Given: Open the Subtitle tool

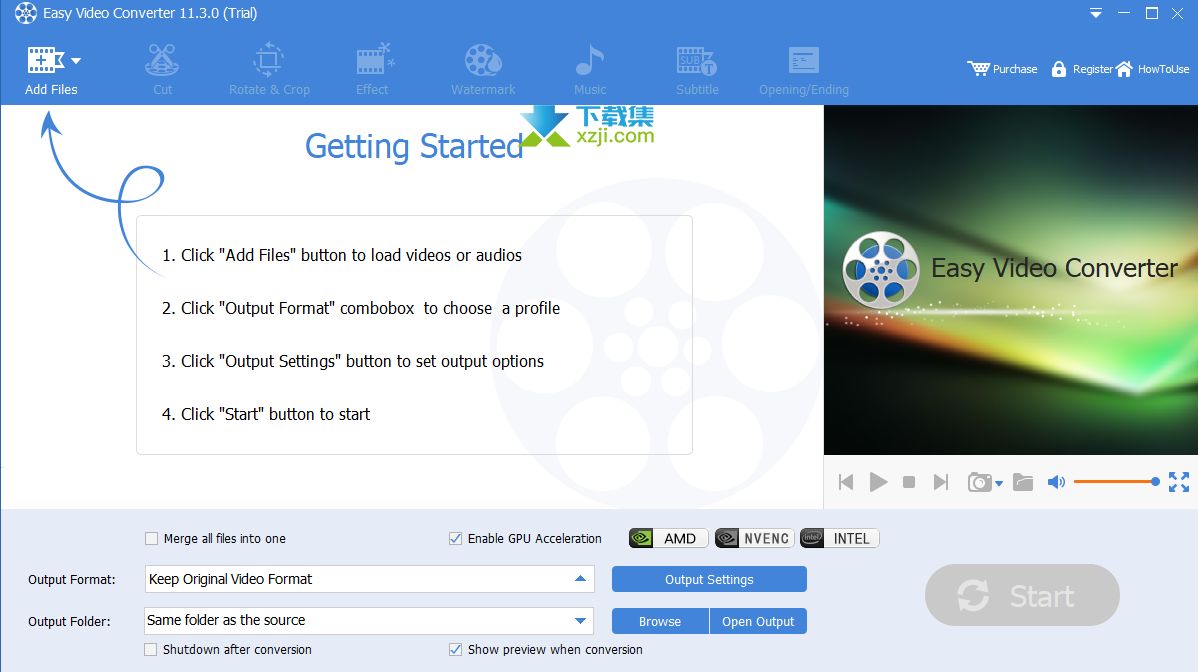Looking at the screenshot, I should [697, 70].
